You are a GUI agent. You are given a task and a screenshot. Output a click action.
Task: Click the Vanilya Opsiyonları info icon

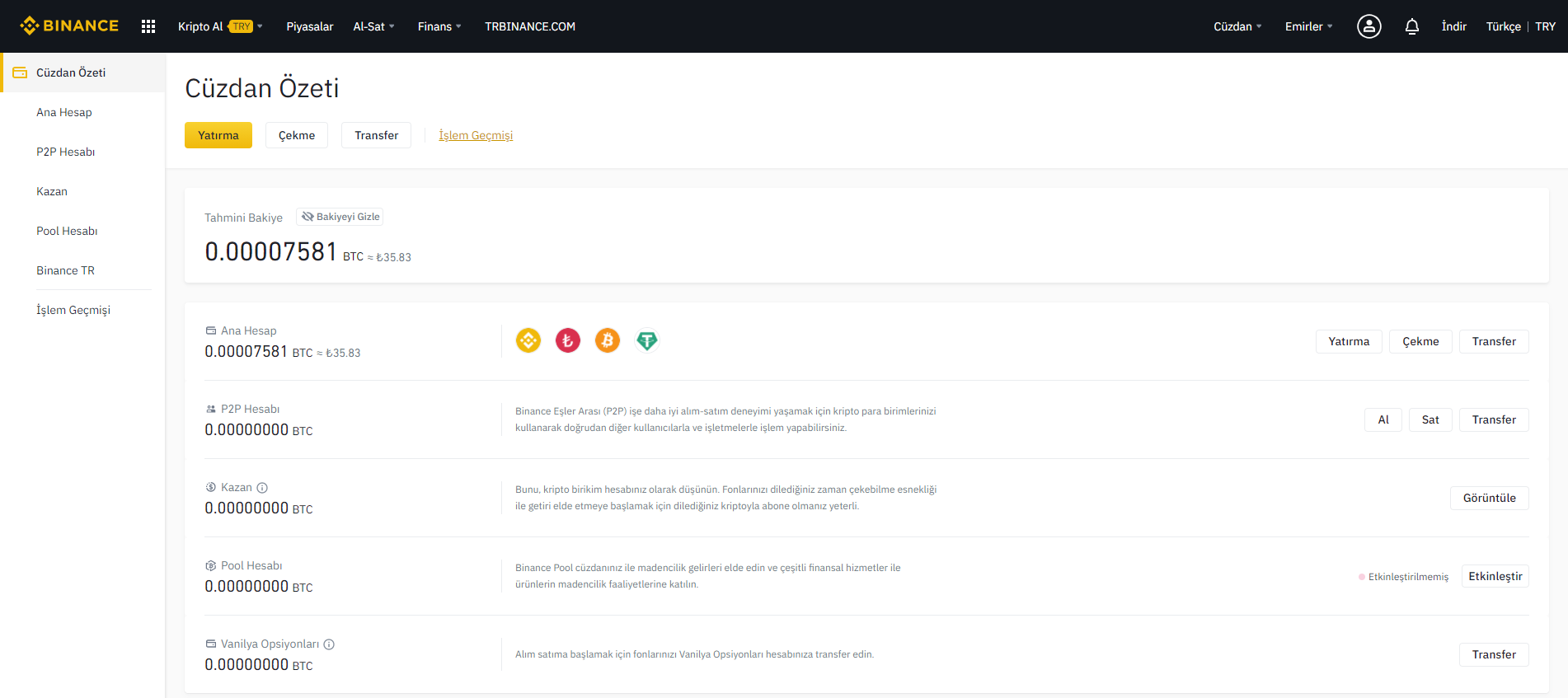pos(329,644)
